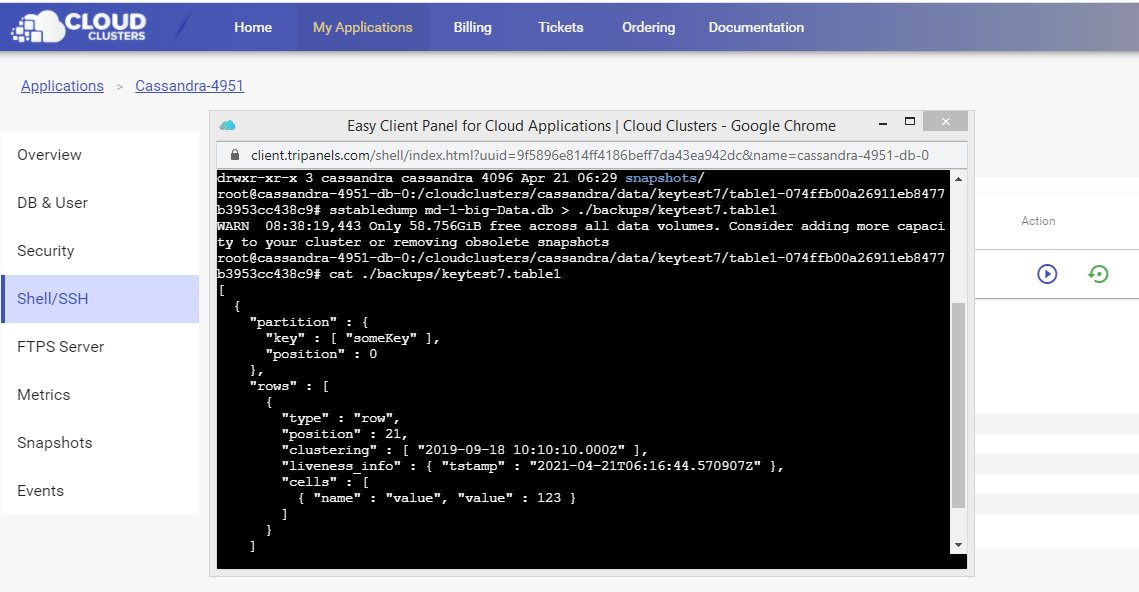Click the "snapshots/" directory text in terminal
The height and width of the screenshot is (592, 1139).
click(665, 178)
